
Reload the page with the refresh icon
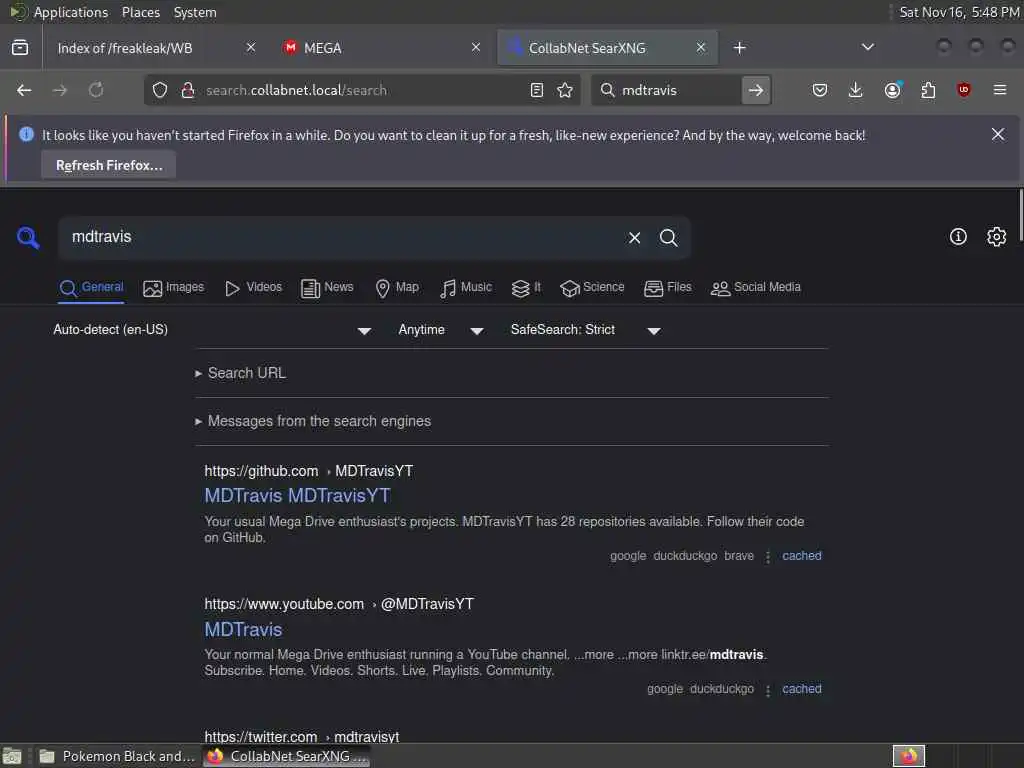(x=96, y=90)
